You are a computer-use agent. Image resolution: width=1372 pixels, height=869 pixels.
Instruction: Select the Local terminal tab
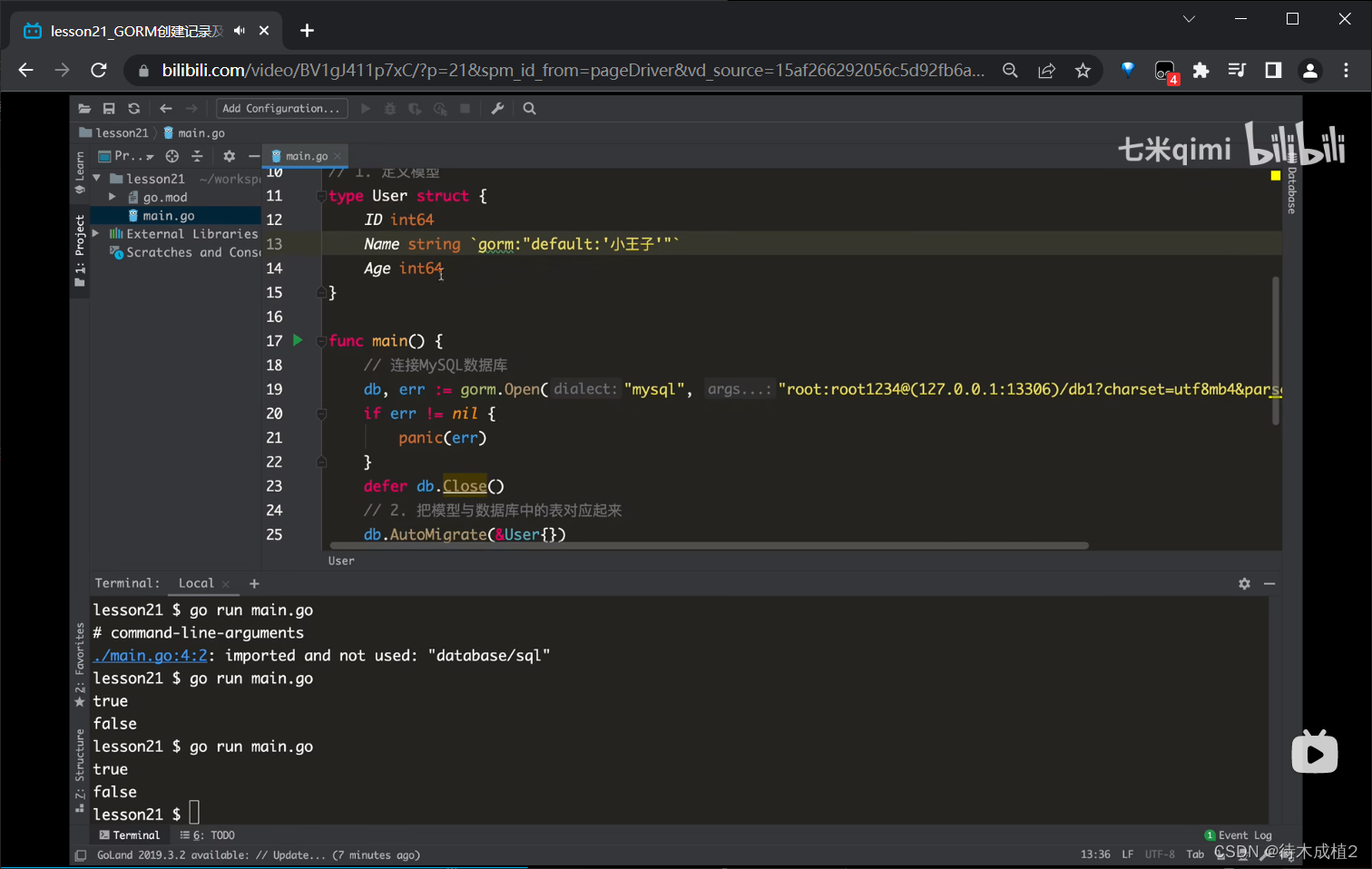pos(196,583)
